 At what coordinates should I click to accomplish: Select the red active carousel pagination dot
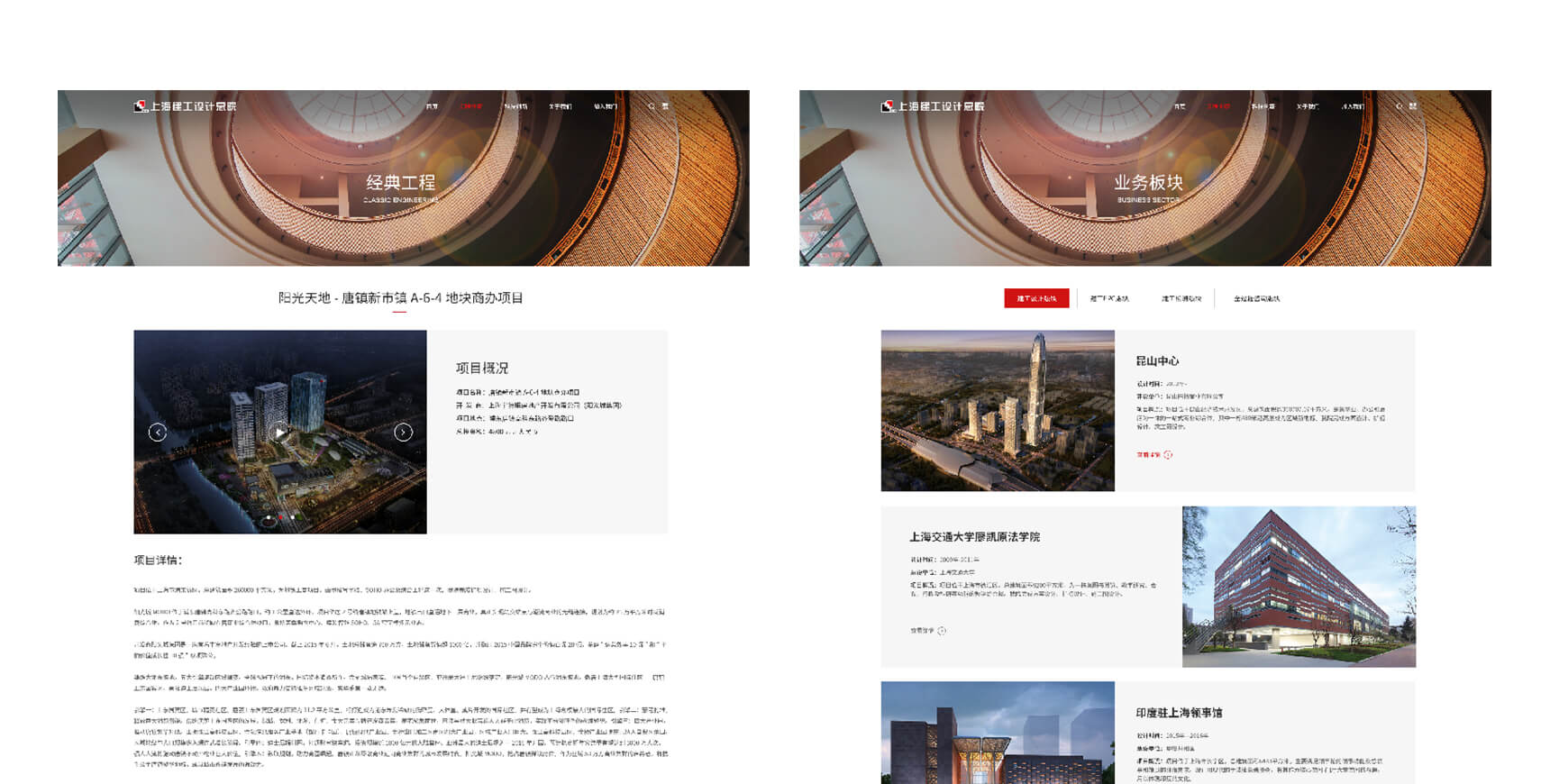[x=280, y=518]
